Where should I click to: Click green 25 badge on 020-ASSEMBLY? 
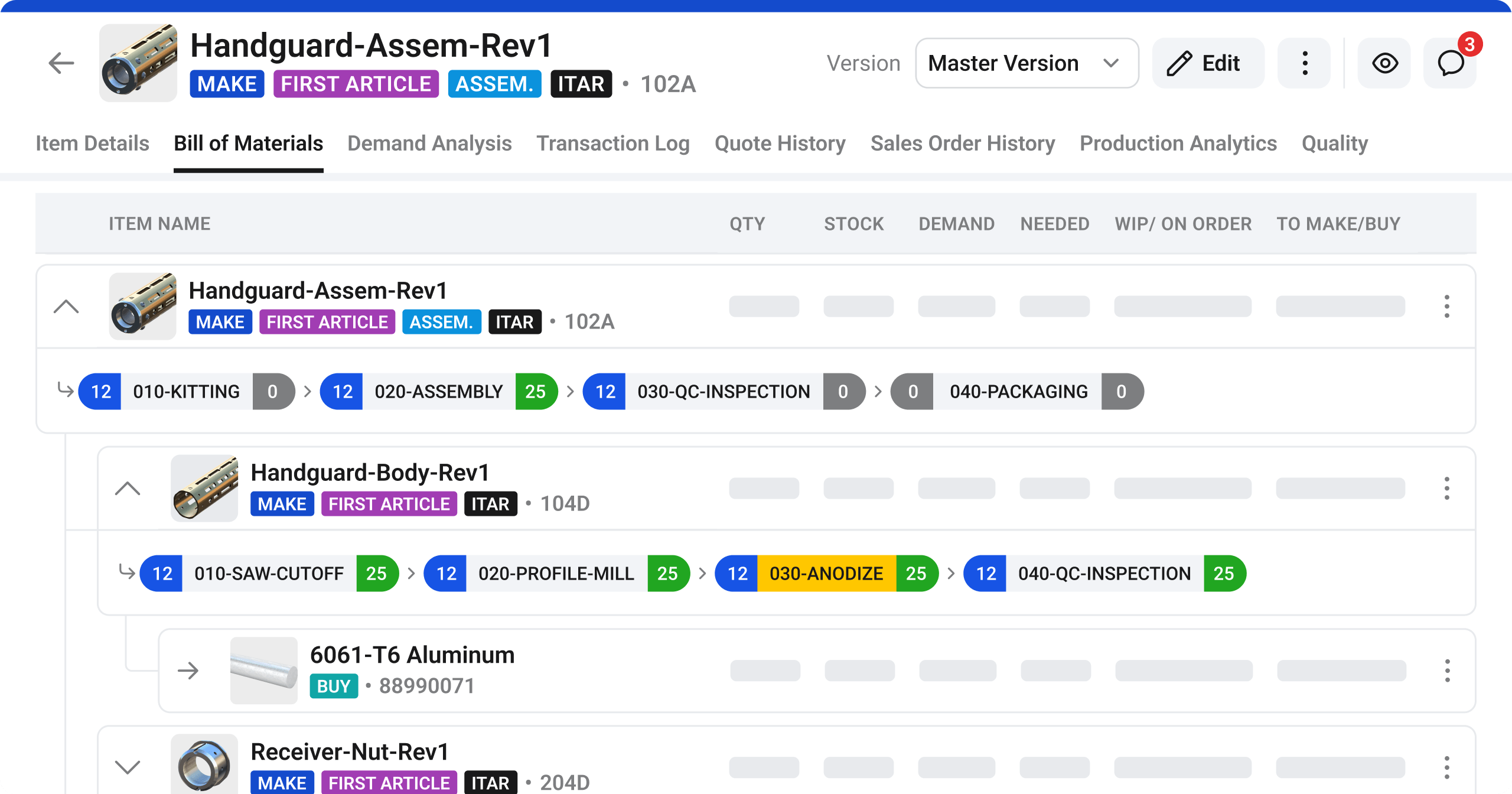(x=536, y=391)
